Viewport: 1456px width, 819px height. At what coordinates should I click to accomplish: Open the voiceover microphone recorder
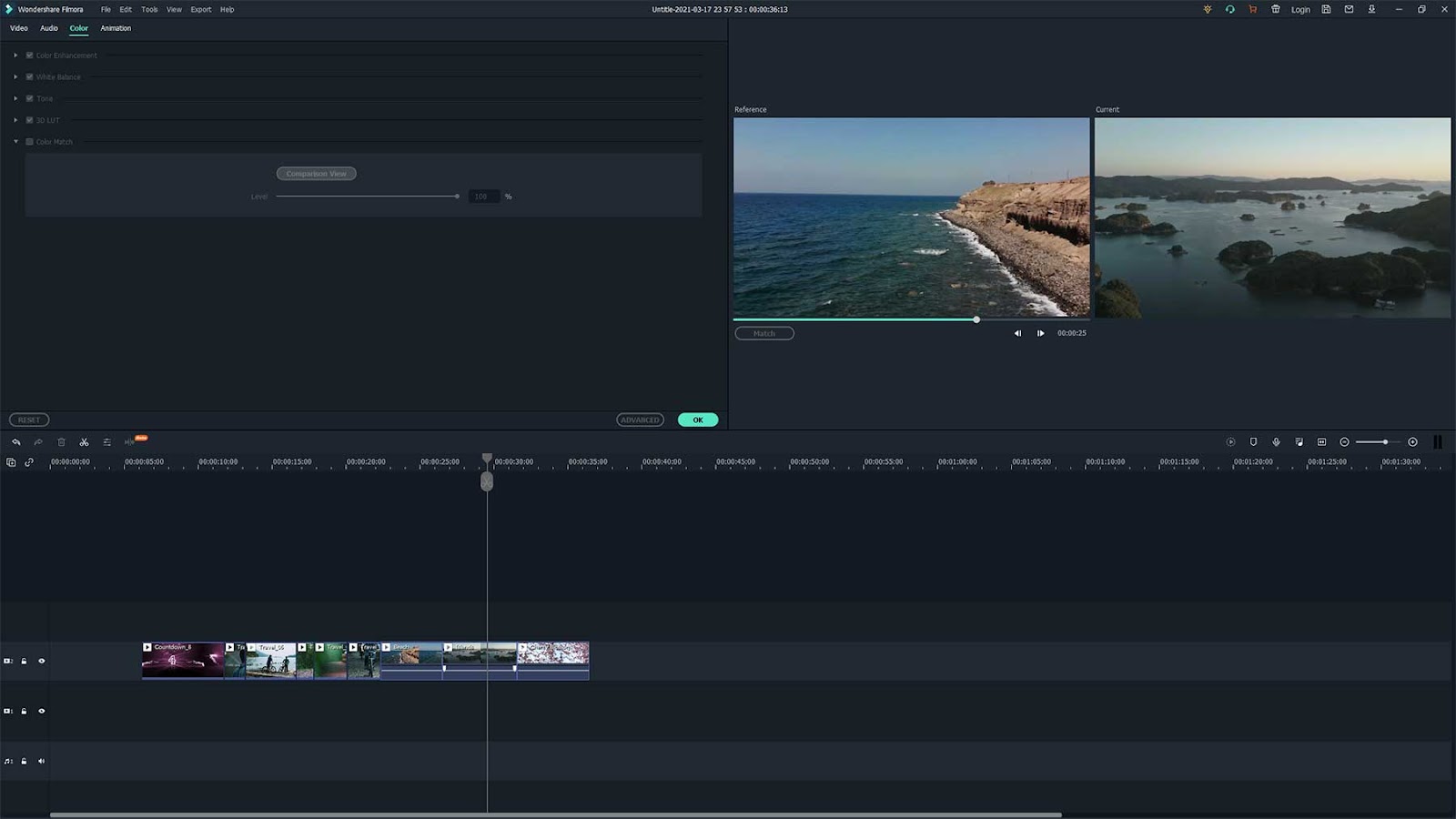(1276, 442)
